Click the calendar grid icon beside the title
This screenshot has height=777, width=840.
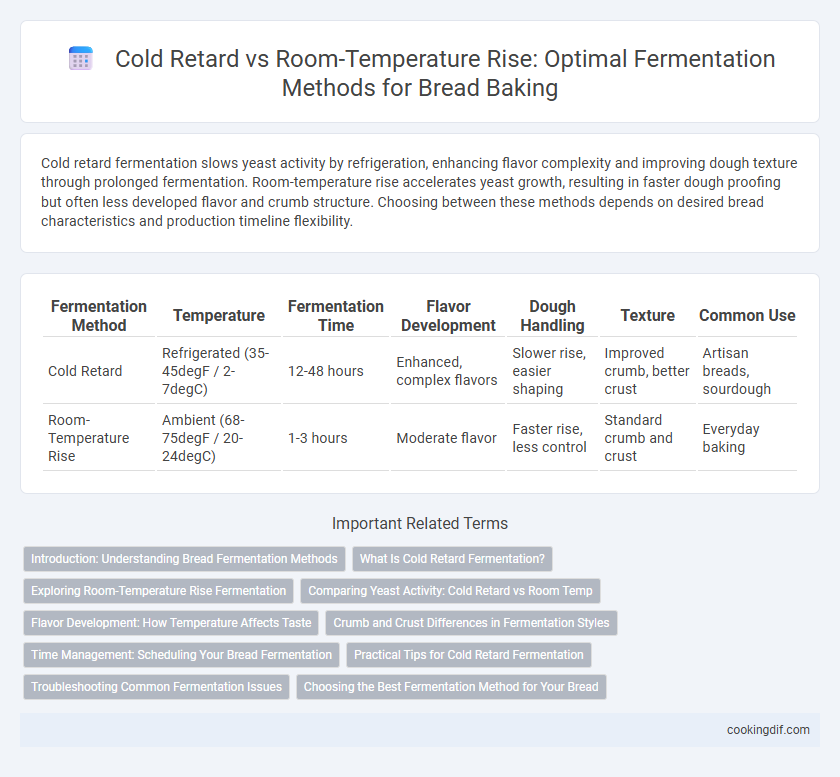tap(81, 58)
